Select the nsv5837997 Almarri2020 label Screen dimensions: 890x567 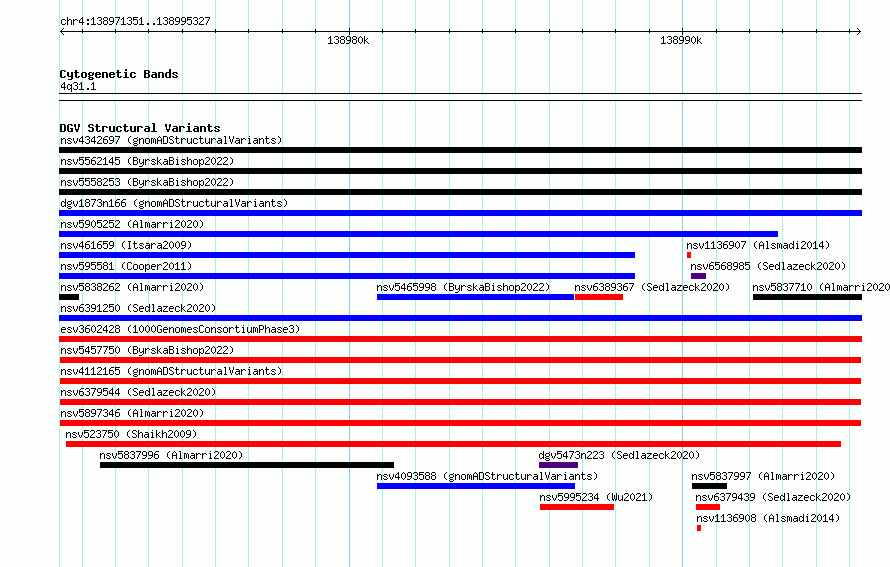point(763,476)
